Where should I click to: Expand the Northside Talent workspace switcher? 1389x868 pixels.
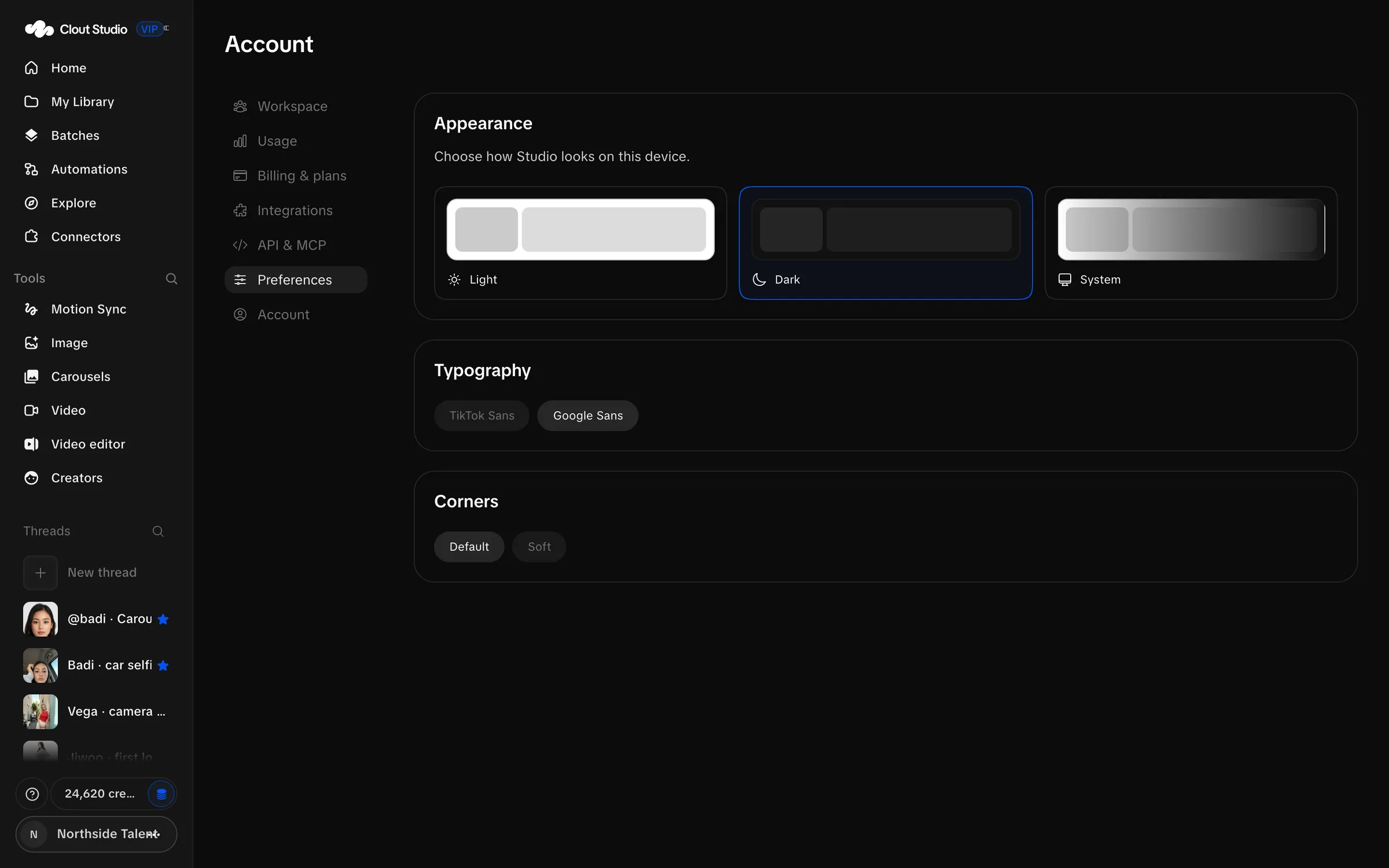96,834
